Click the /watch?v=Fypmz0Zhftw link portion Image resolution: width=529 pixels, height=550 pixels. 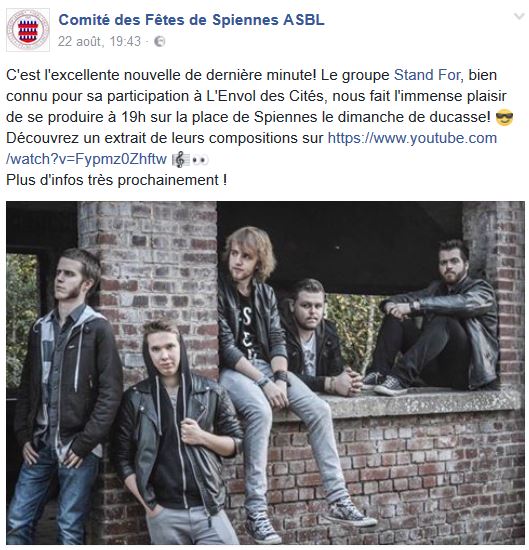pyautogui.click(x=86, y=159)
